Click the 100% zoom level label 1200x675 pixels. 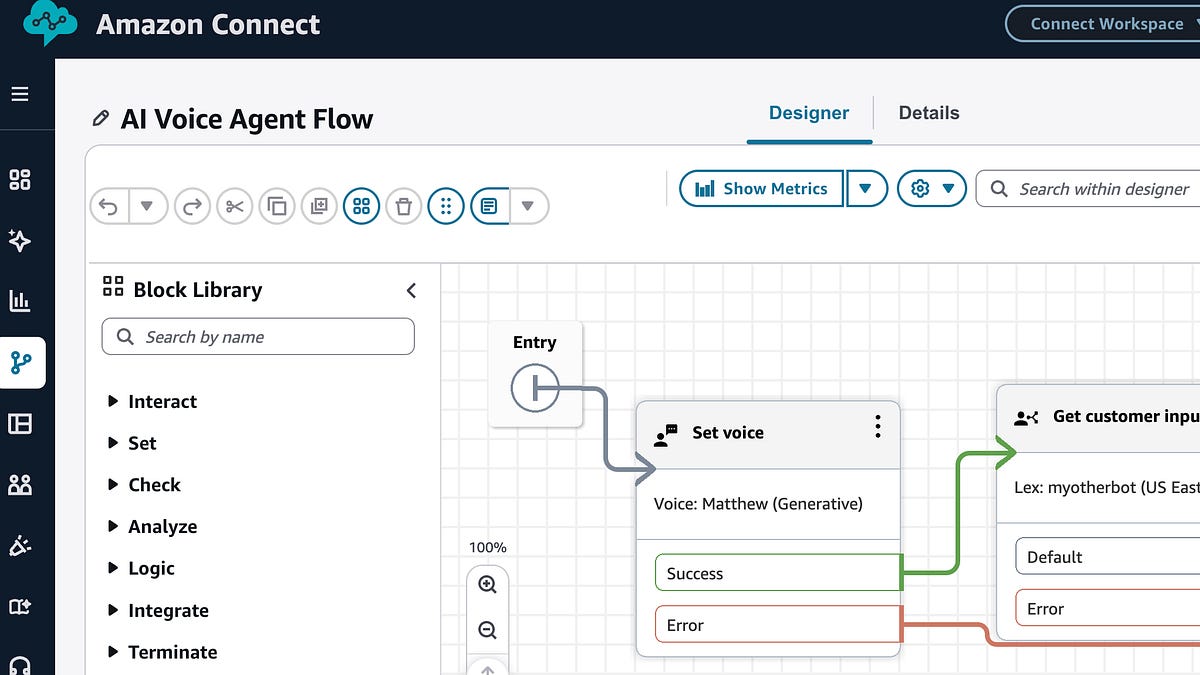(x=488, y=548)
